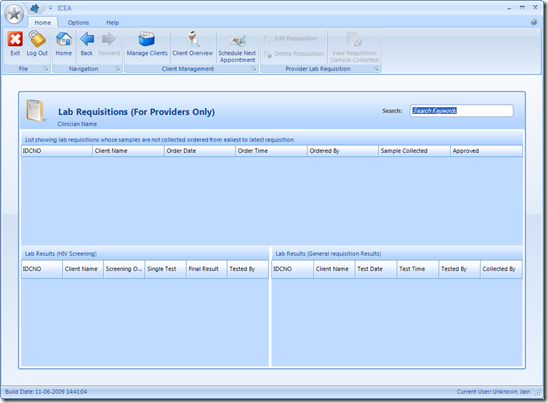Click the blue Back arrow
The height and width of the screenshot is (403, 548).
coord(87,39)
